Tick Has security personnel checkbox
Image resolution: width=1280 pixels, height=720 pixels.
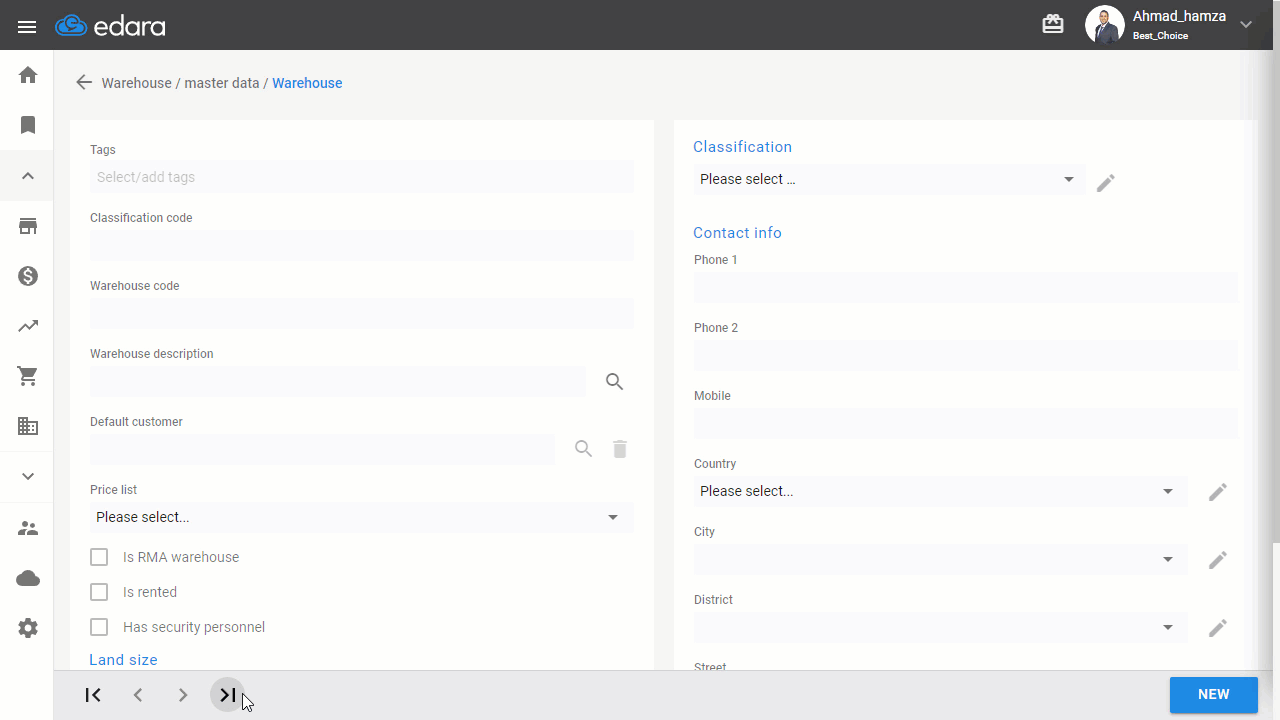99,627
